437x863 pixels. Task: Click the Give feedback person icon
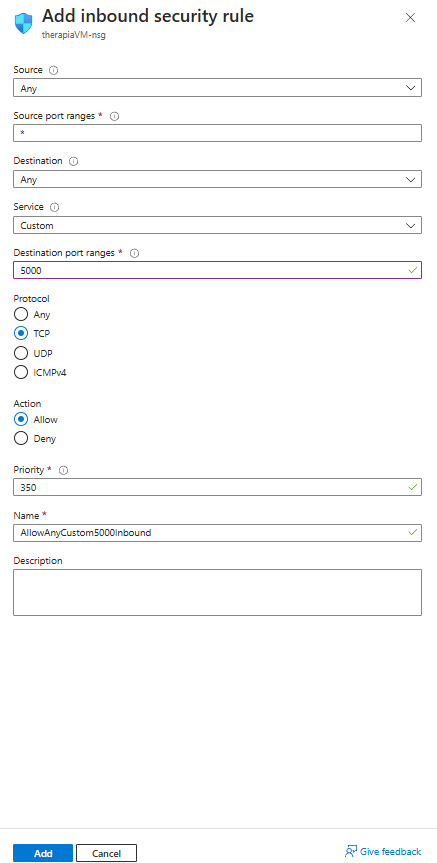click(351, 851)
